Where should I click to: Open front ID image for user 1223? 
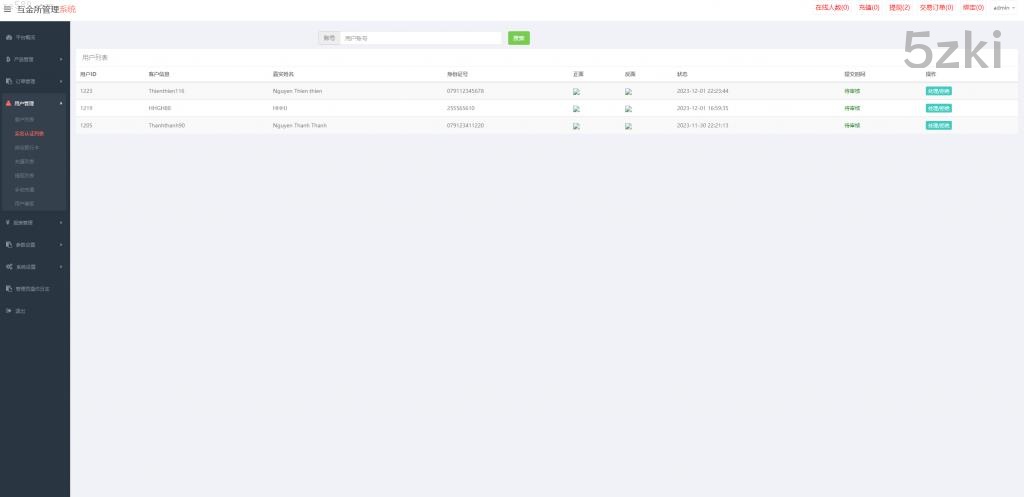(577, 91)
